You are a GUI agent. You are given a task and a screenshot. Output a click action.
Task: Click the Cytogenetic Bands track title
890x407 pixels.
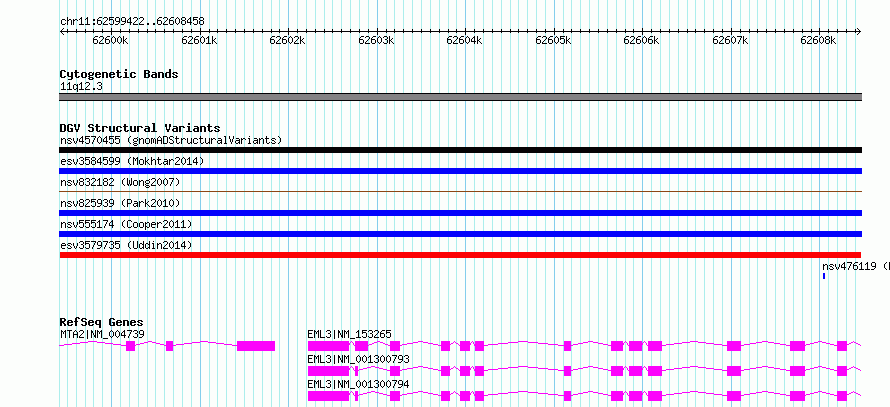click(x=119, y=74)
